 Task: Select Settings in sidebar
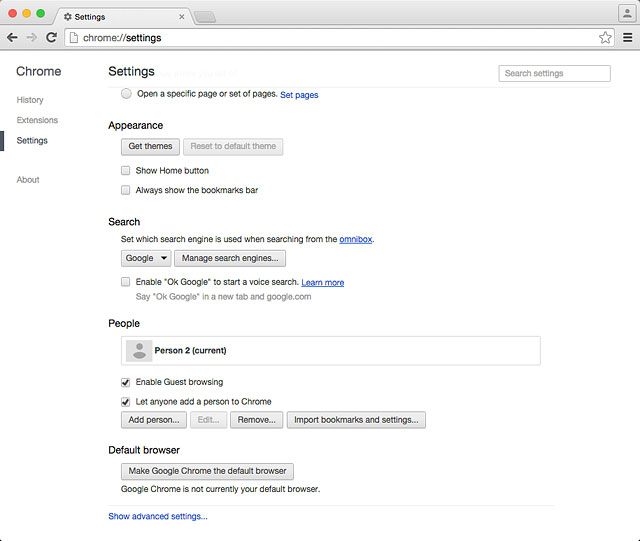pyautogui.click(x=32, y=140)
